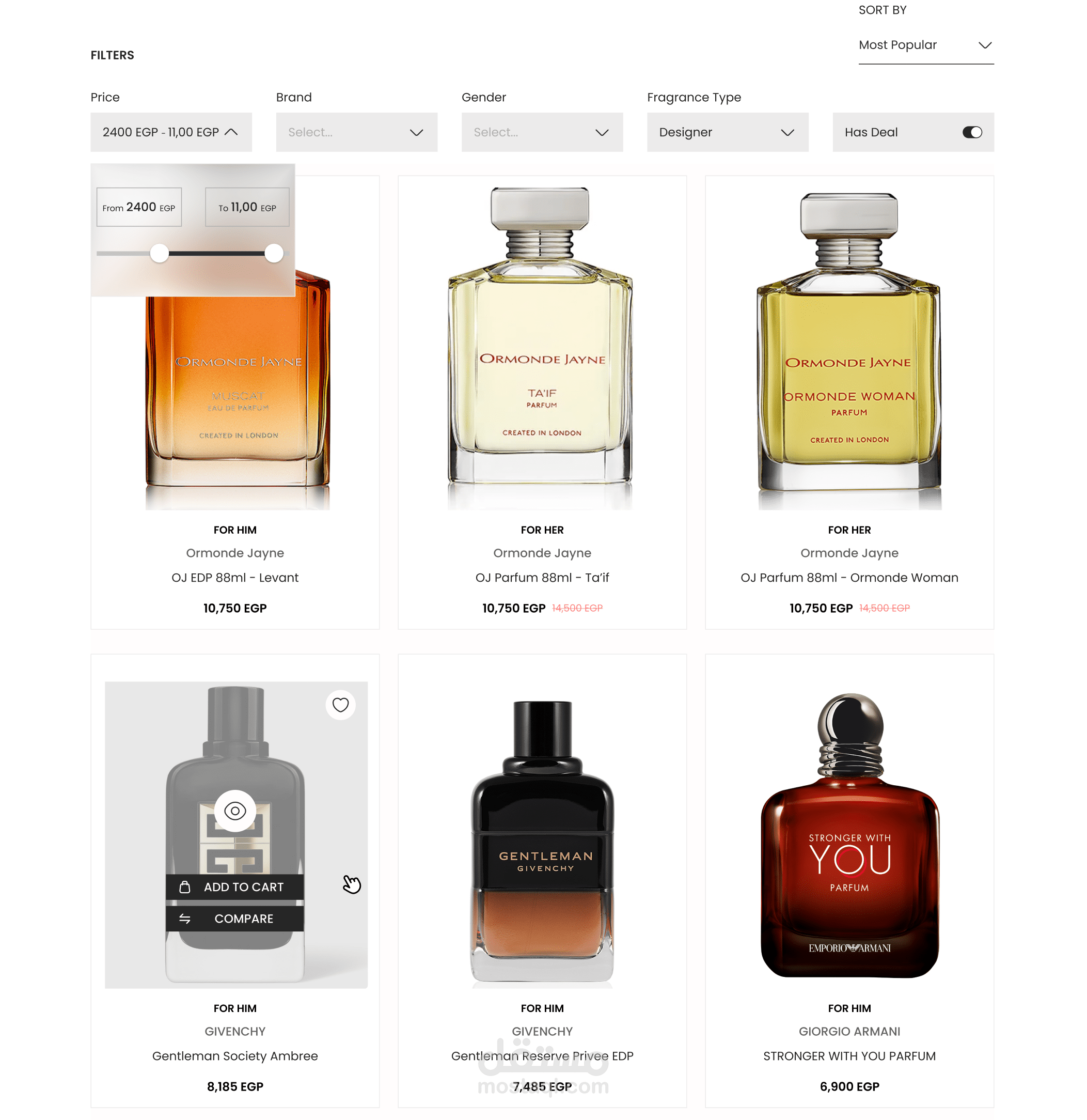Open the Gentleman Reserve Privee EDP title link
The height and width of the screenshot is (1120, 1087).
(x=542, y=1055)
